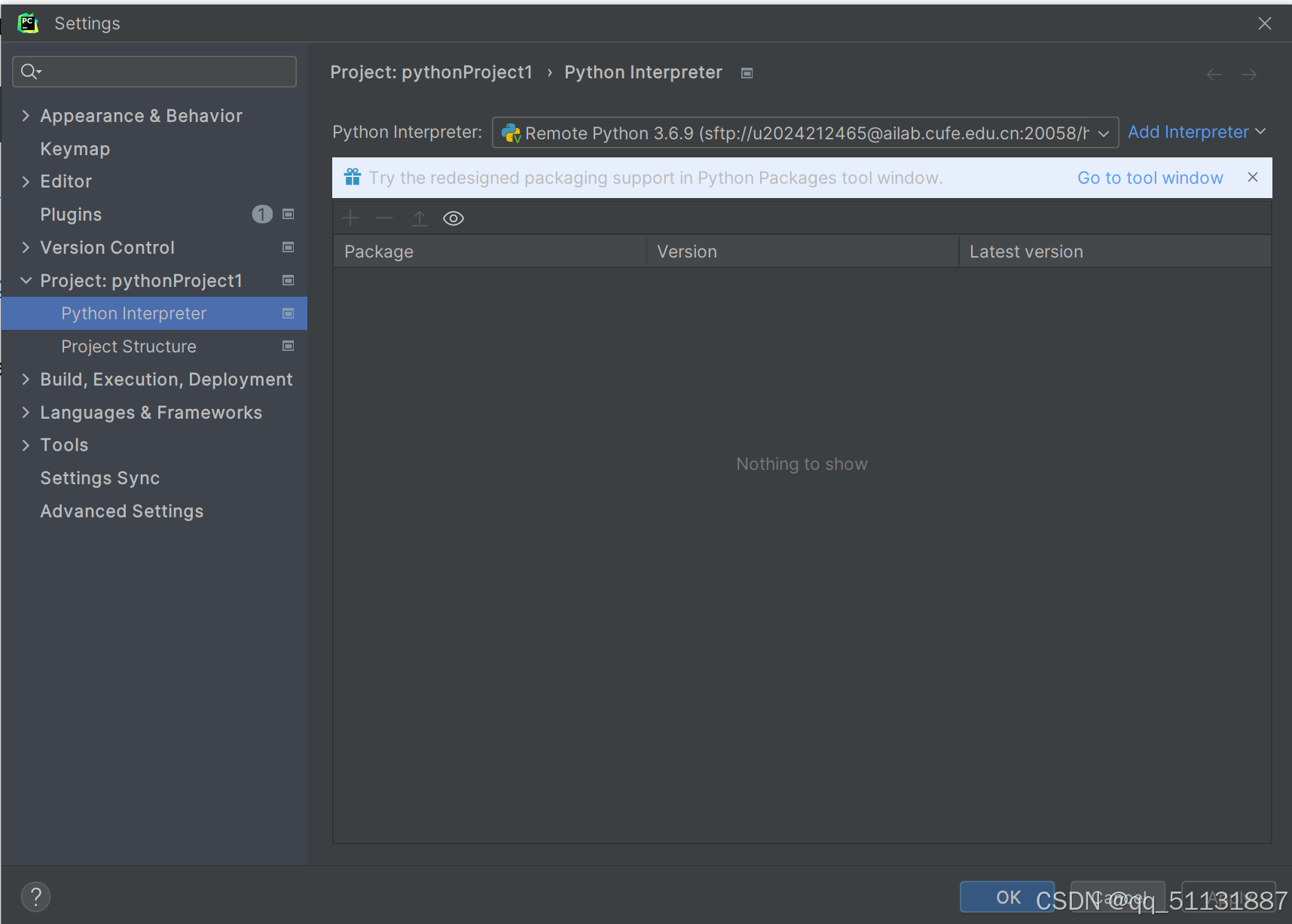Add a new package with plus icon
Viewport: 1292px width, 924px height.
350,218
